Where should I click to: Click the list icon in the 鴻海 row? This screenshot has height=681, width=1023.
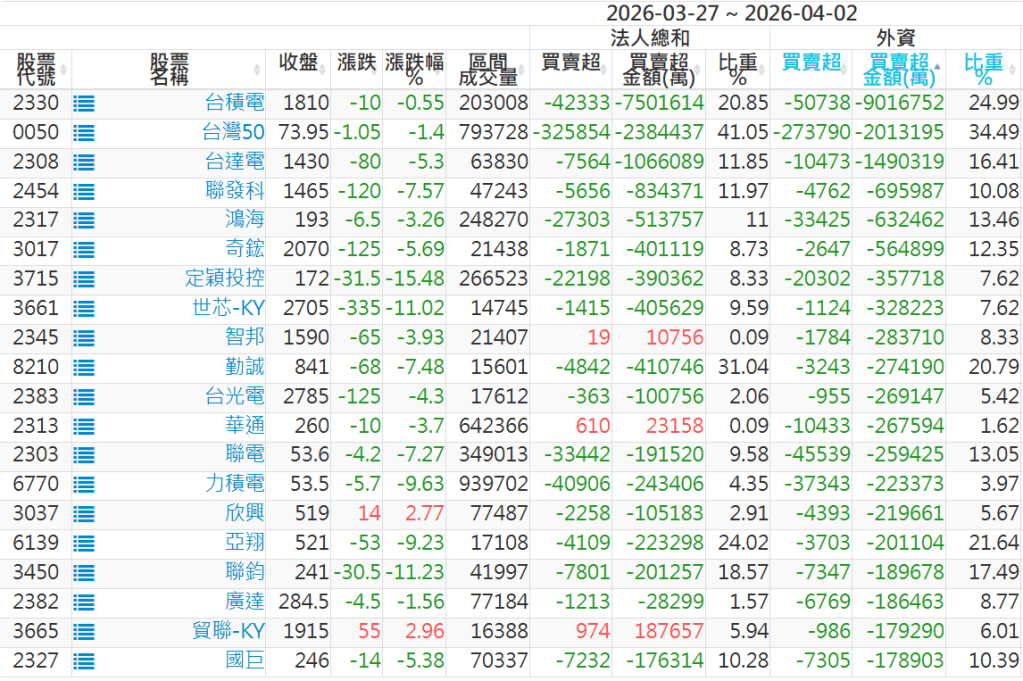(x=84, y=220)
